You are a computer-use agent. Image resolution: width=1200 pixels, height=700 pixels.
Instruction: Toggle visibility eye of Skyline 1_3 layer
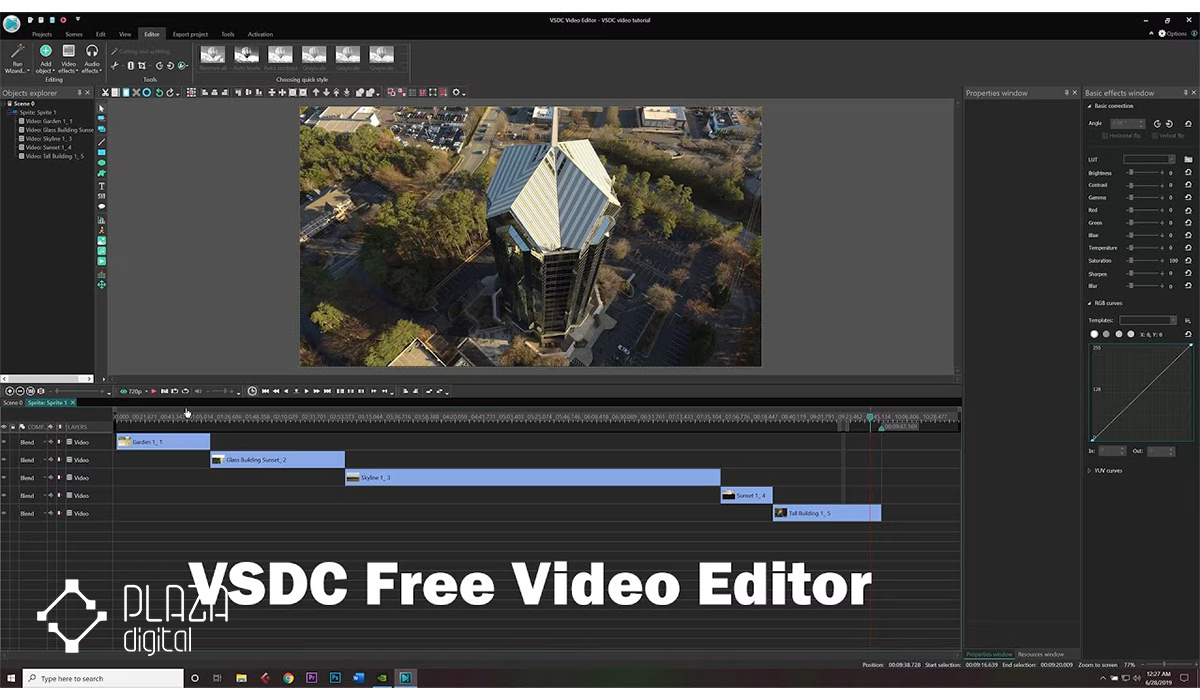[x=4, y=478]
